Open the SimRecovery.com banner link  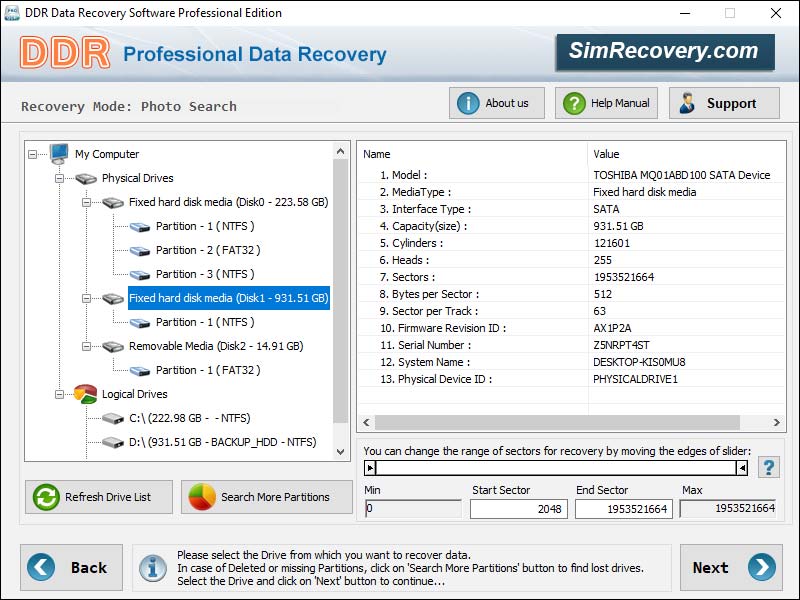665,51
